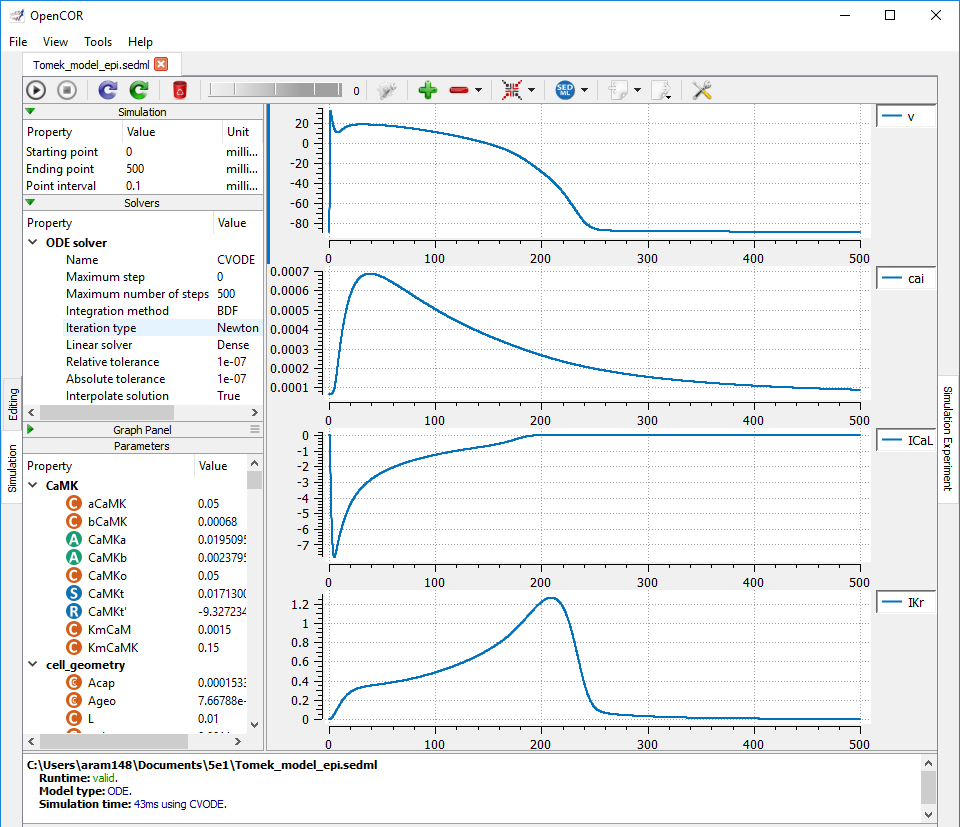Select the Ending point value field
Screen dimensions: 960x827
click(x=170, y=169)
